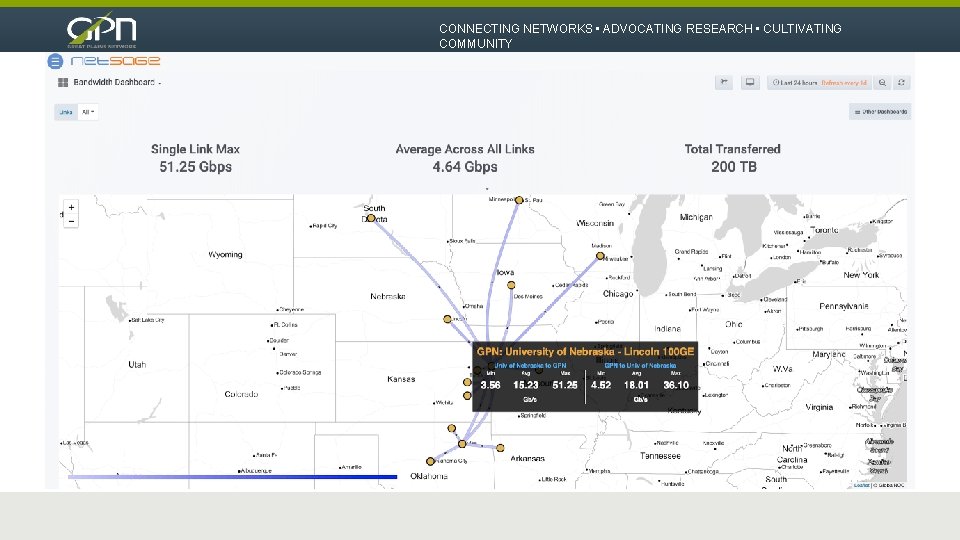Click GPN to Univ of Nebraska tooltip heading
960x540 pixels.
tap(640, 366)
